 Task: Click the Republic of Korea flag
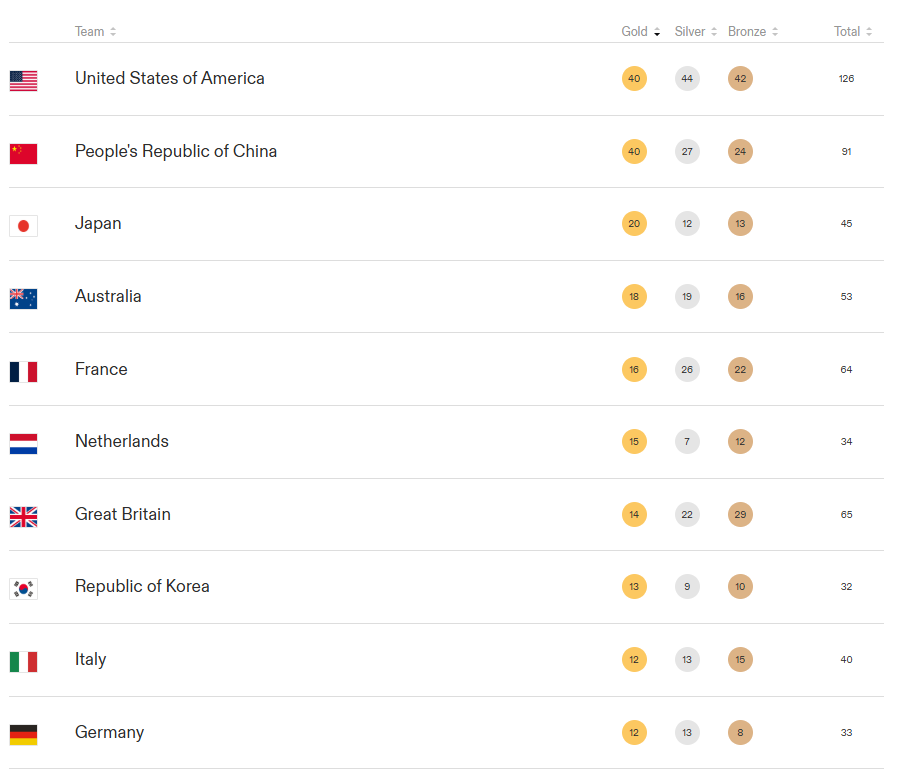(23, 589)
